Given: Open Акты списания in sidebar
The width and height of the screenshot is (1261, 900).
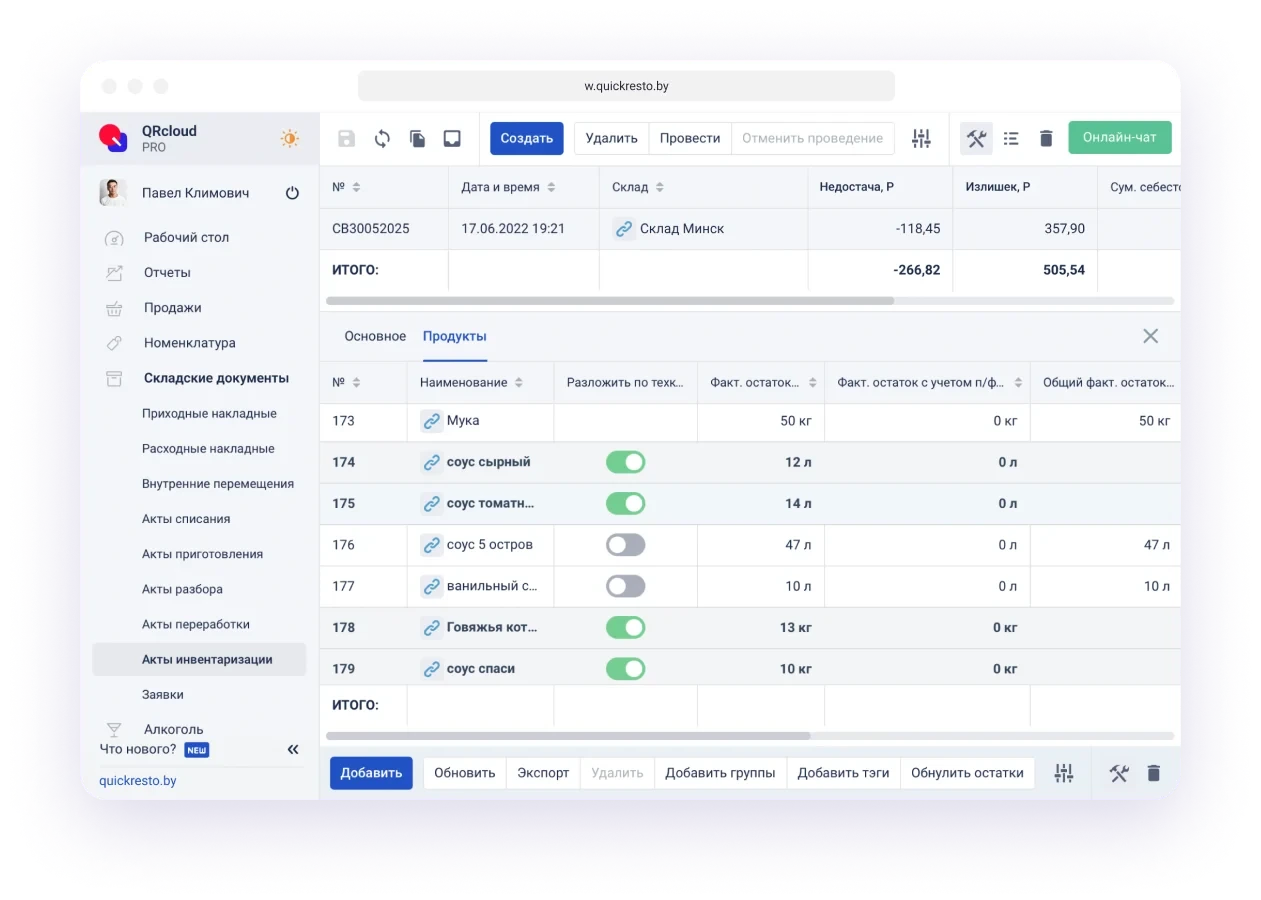Looking at the screenshot, I should [x=186, y=519].
